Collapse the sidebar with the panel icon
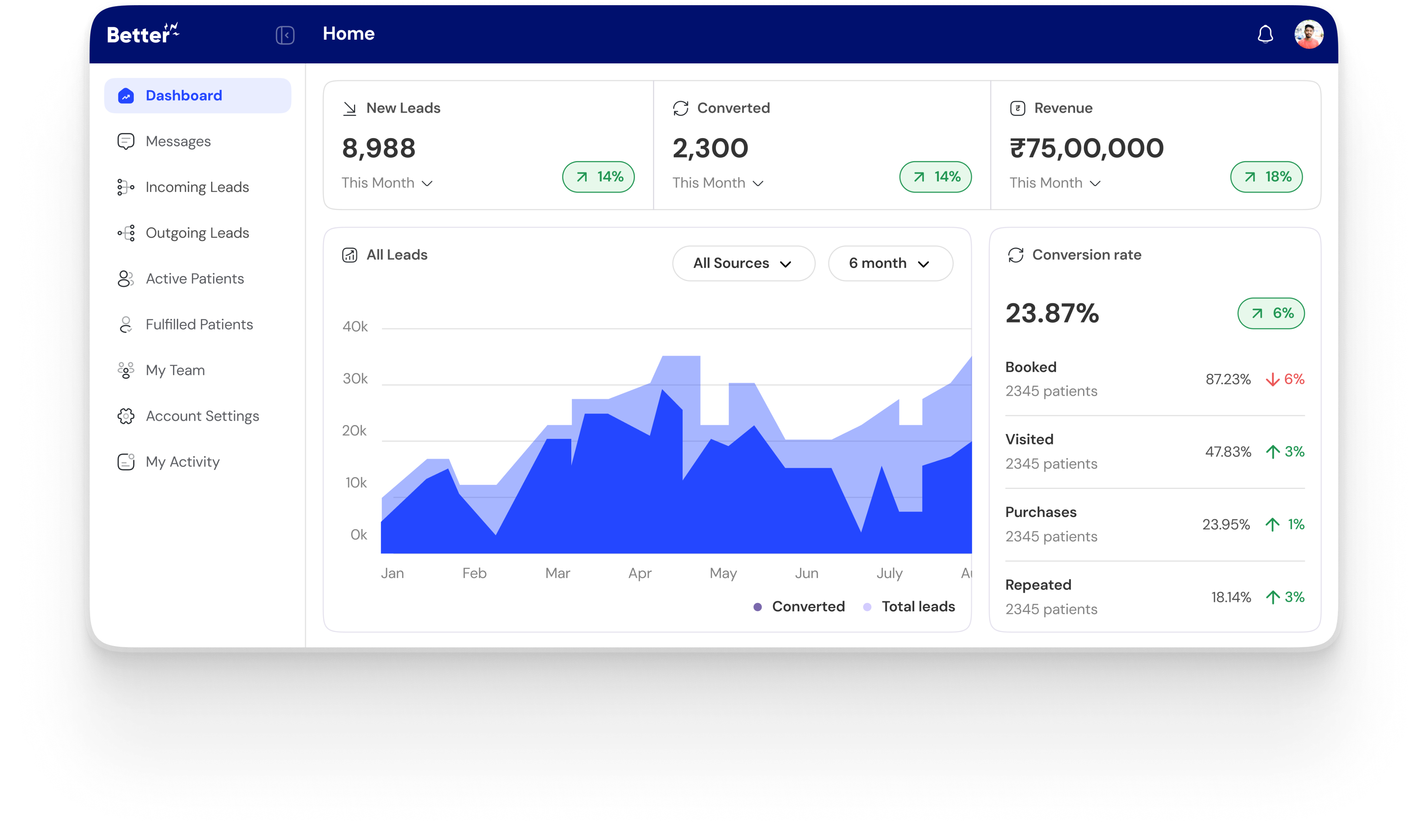Screen dimensions: 1426x840 click(x=285, y=35)
